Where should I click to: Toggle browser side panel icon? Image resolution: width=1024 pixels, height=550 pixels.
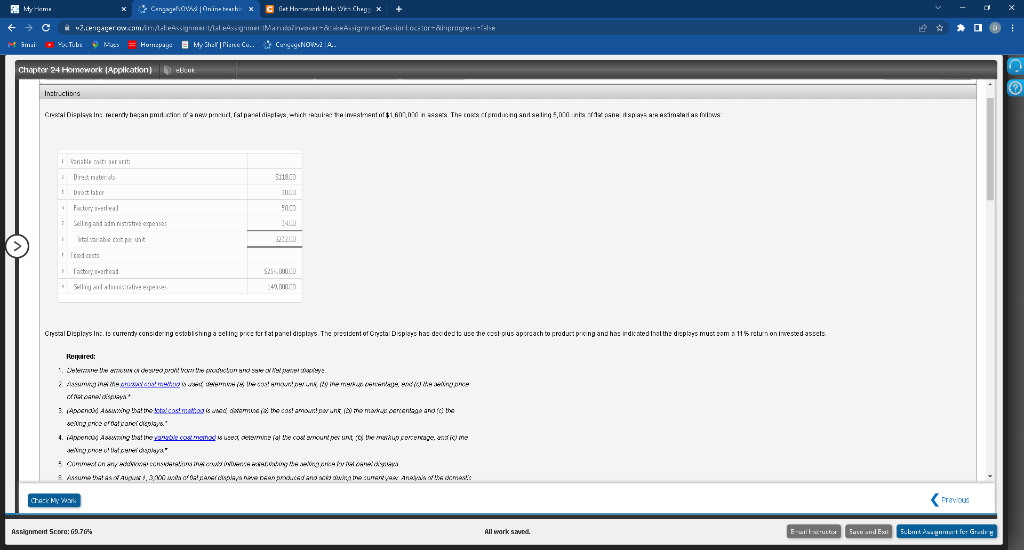click(978, 28)
